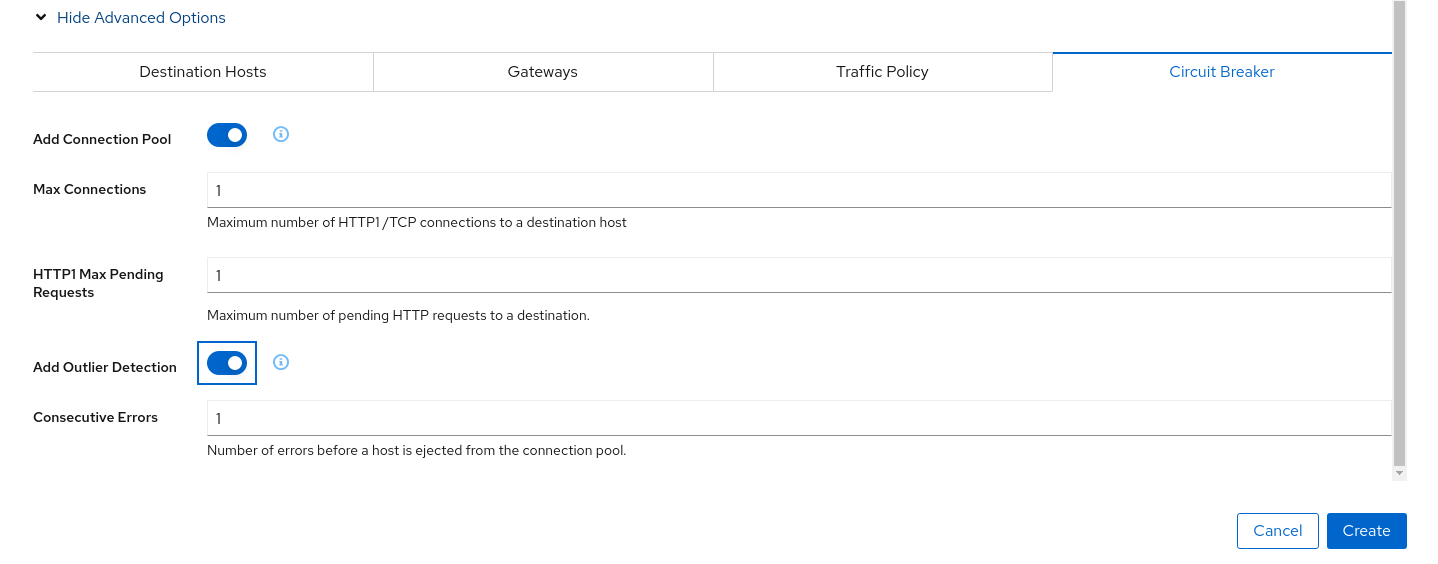Switch to the Destination Hosts tab

(203, 72)
